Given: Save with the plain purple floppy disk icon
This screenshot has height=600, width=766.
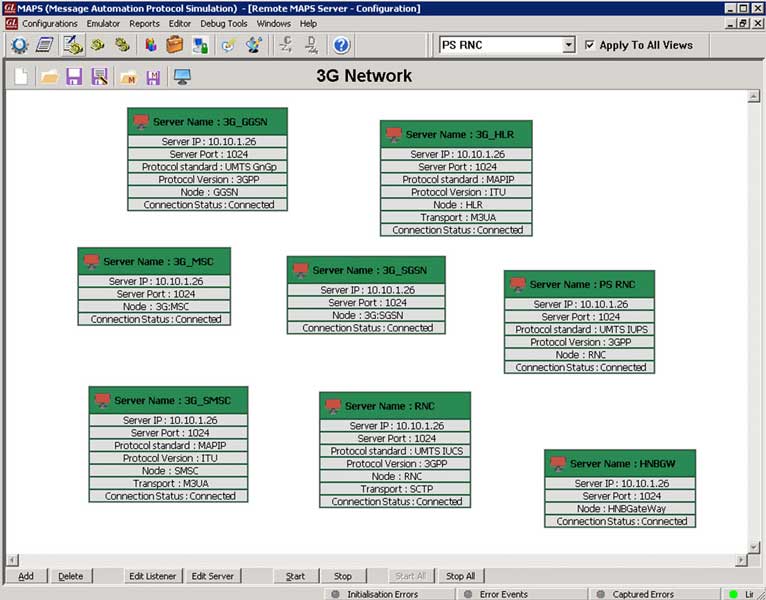Looking at the screenshot, I should coord(74,77).
